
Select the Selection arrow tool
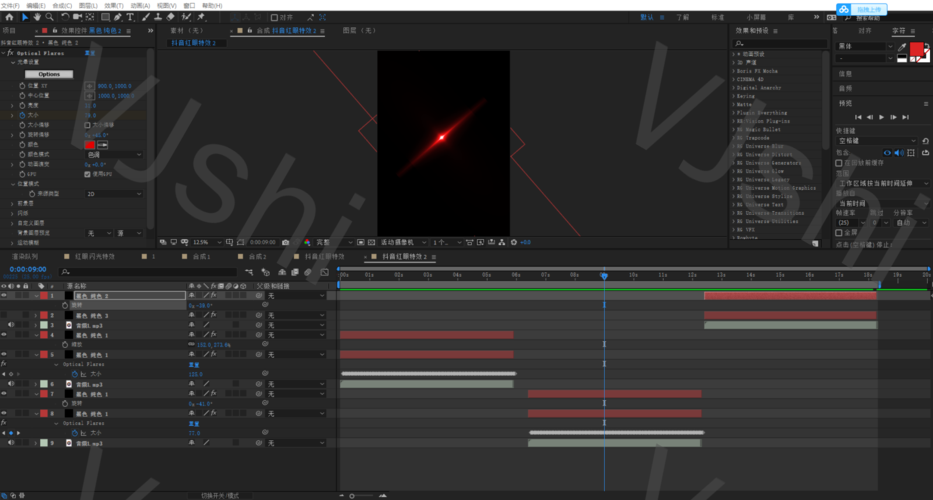coord(25,17)
